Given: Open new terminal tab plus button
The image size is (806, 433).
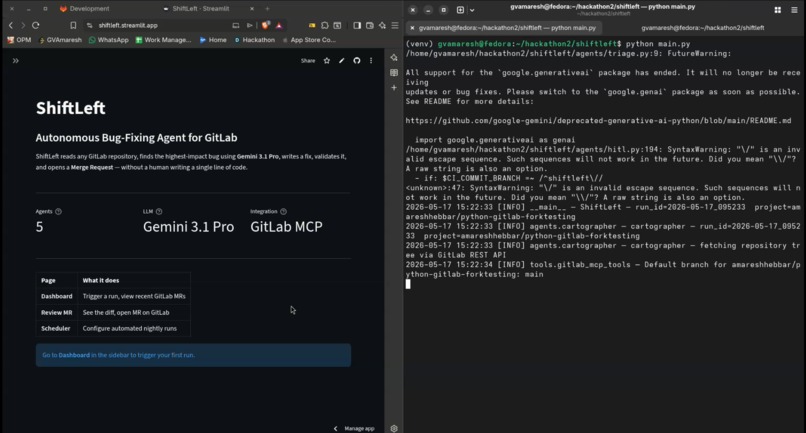Looking at the screenshot, I should click(460, 10).
